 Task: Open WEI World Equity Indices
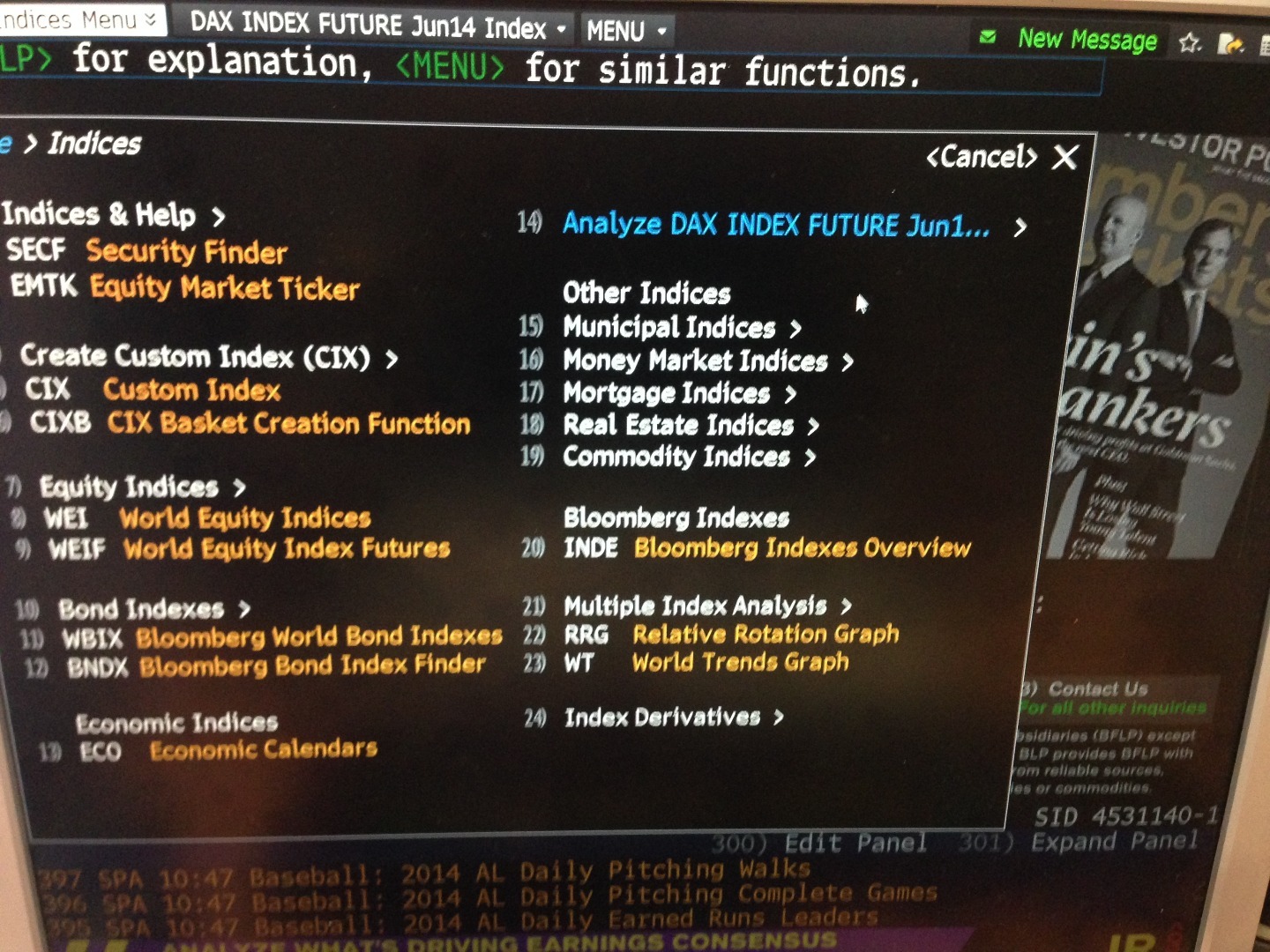click(x=207, y=517)
